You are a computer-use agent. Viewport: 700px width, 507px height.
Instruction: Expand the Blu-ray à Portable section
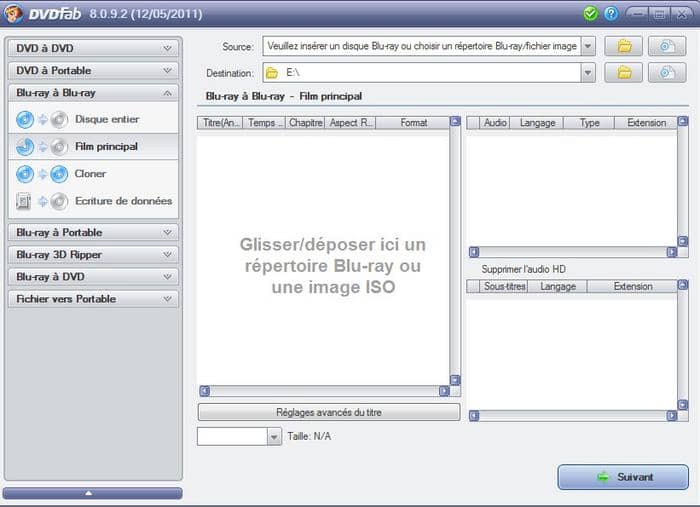point(93,233)
